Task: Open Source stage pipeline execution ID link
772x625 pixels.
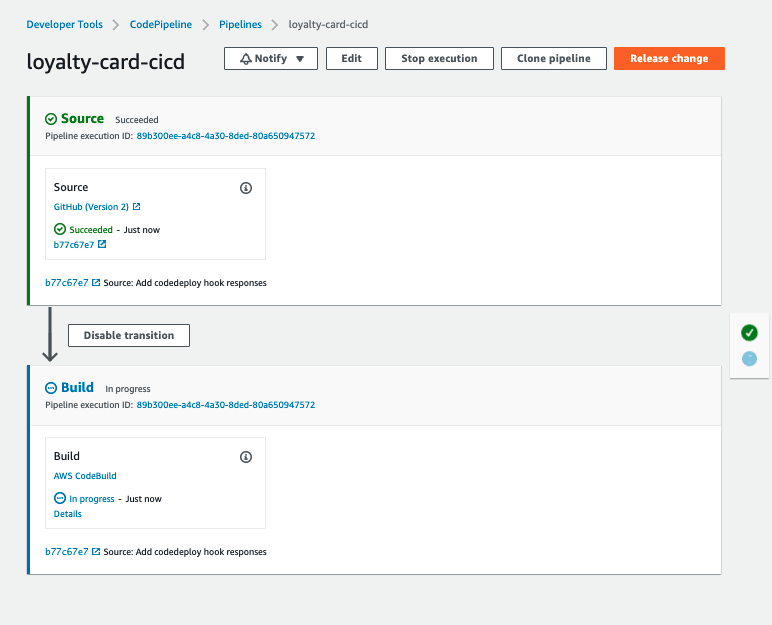Action: click(225, 136)
